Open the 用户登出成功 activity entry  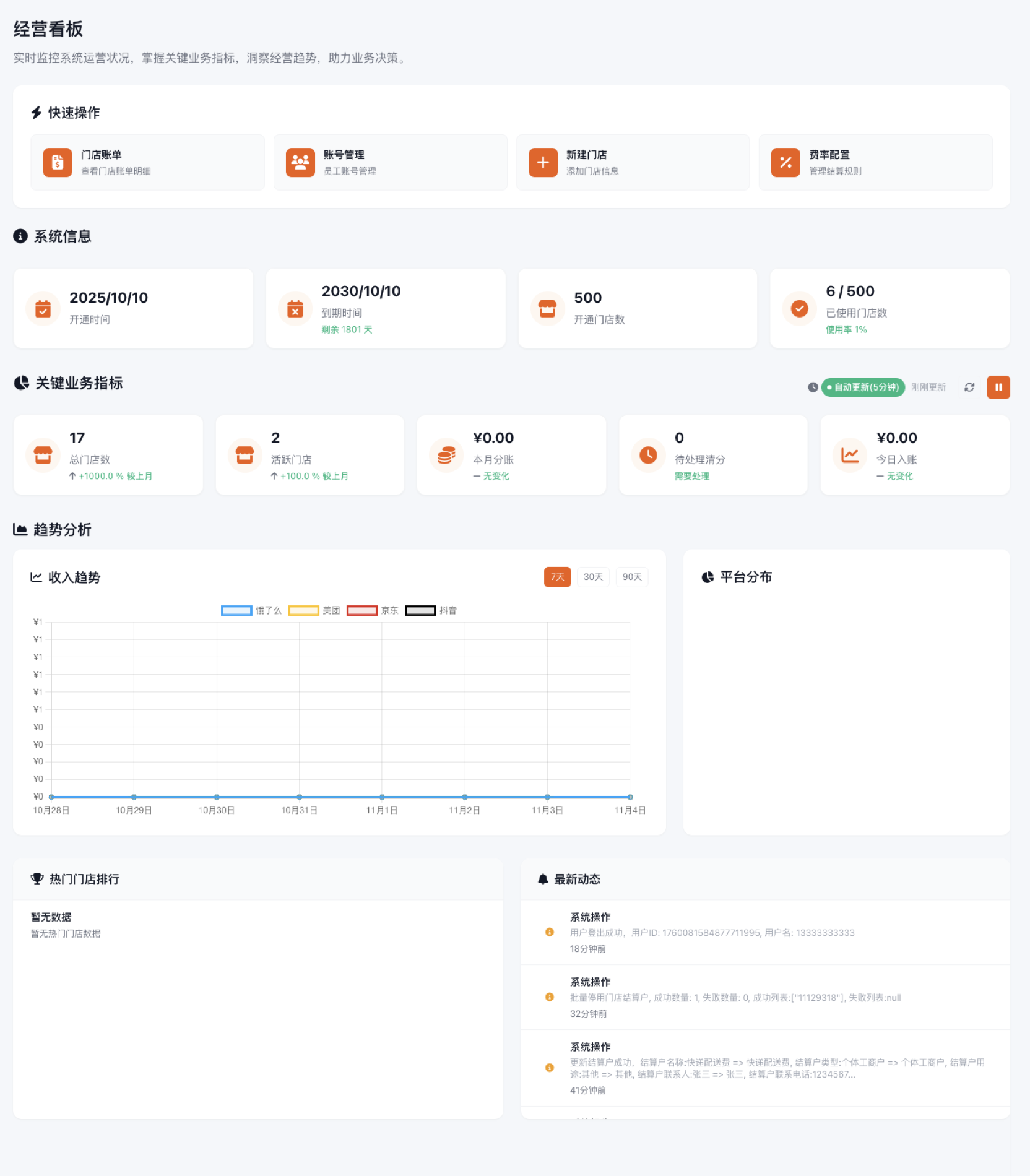(x=712, y=933)
